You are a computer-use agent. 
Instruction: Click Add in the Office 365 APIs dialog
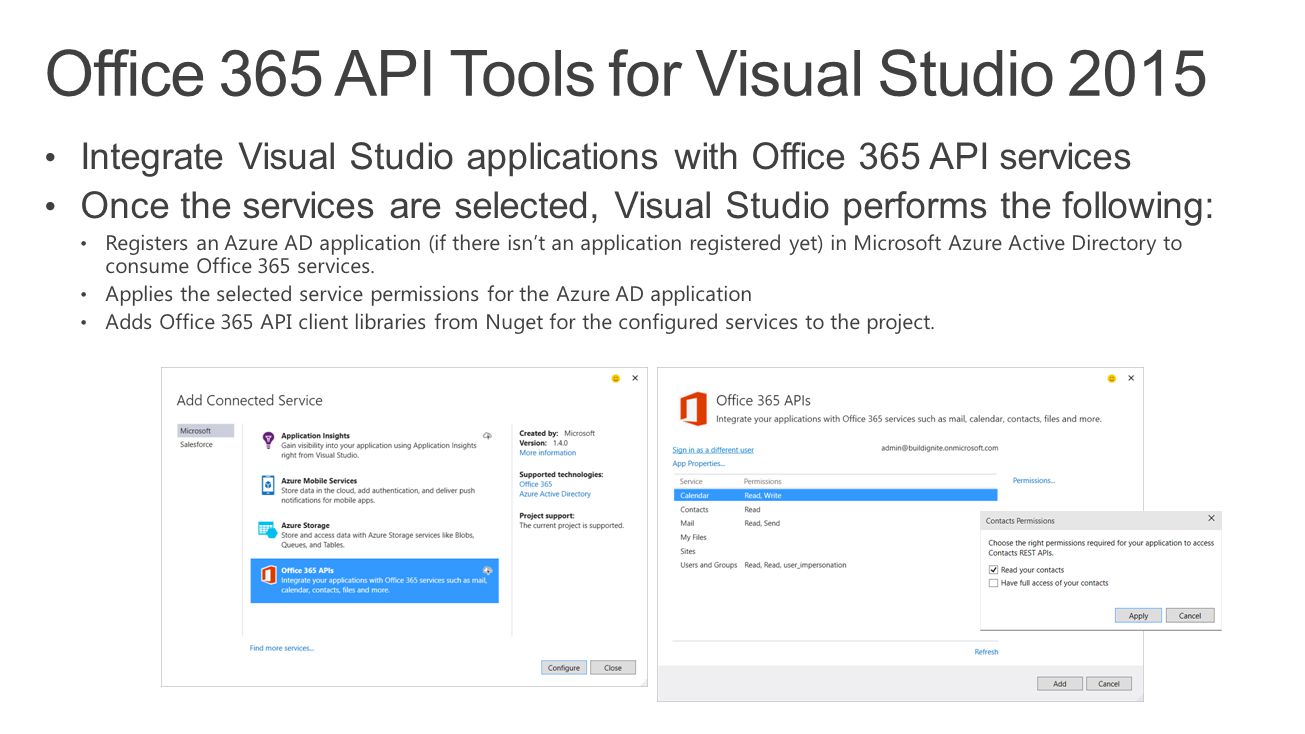click(x=1059, y=684)
